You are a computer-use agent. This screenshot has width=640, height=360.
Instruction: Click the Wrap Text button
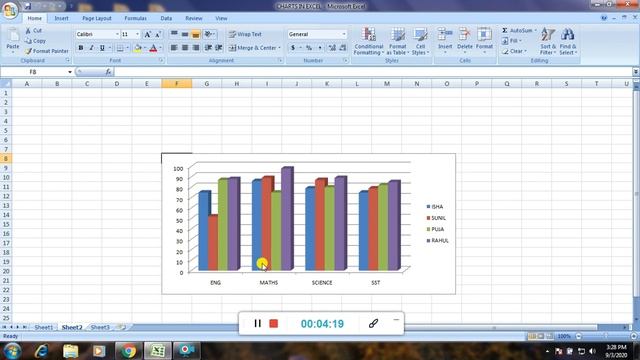click(245, 34)
